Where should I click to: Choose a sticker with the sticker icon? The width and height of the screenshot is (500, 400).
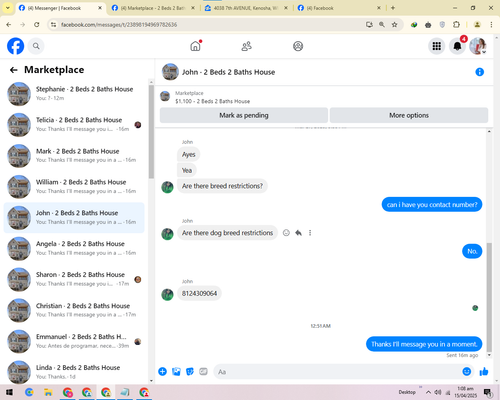(190, 371)
